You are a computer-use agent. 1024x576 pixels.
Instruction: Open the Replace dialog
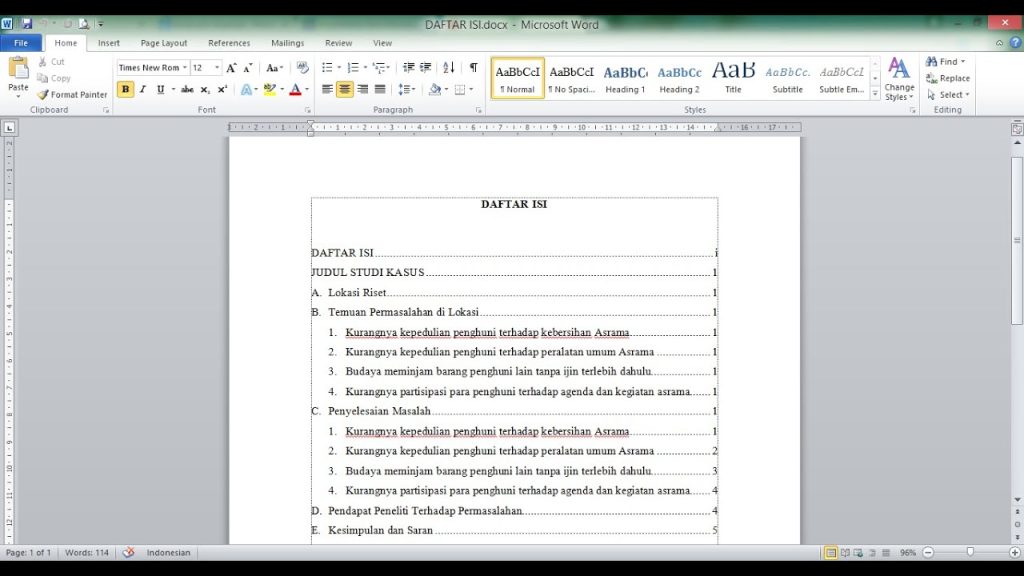tap(948, 78)
